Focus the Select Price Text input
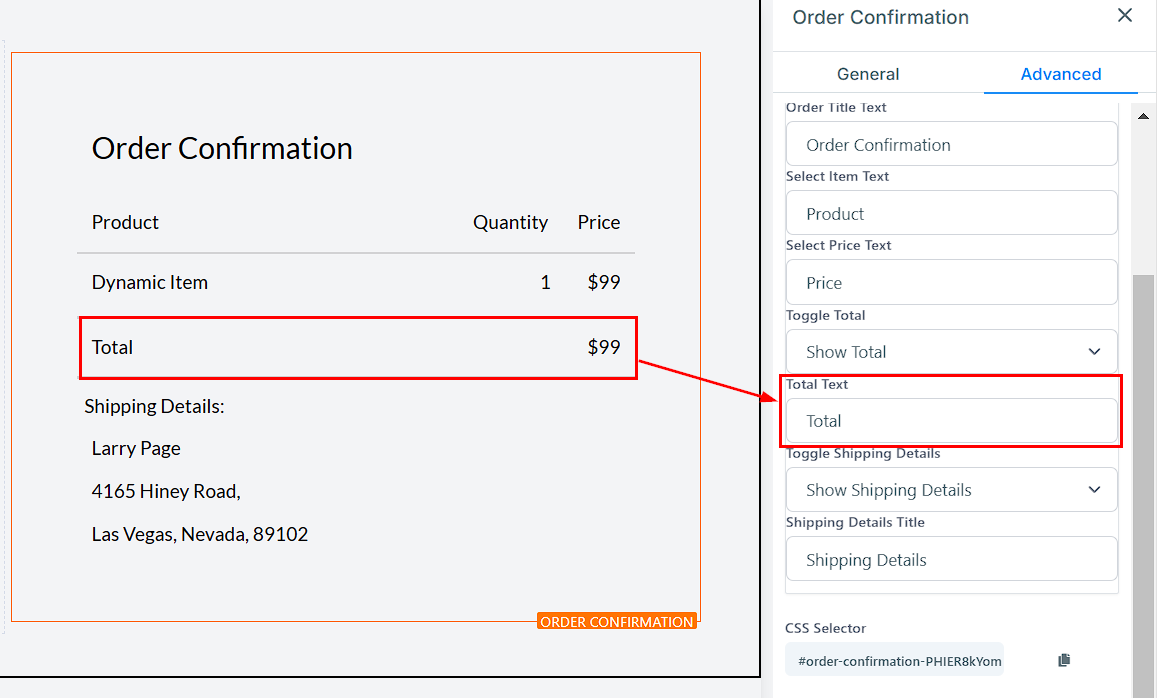This screenshot has width=1157, height=698. tap(951, 283)
